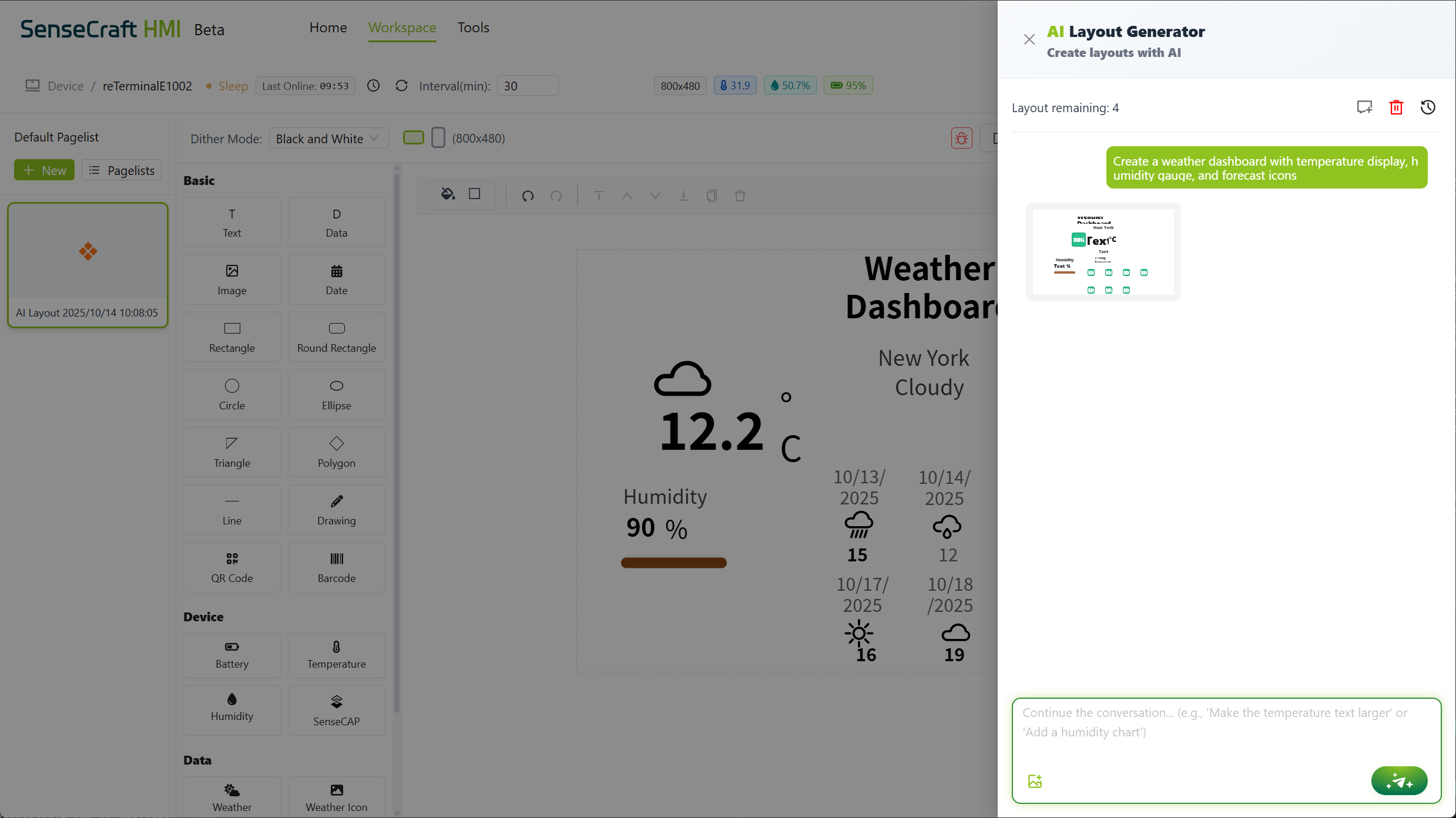Open the Tools tab
The height and width of the screenshot is (818, 1456).
click(473, 28)
